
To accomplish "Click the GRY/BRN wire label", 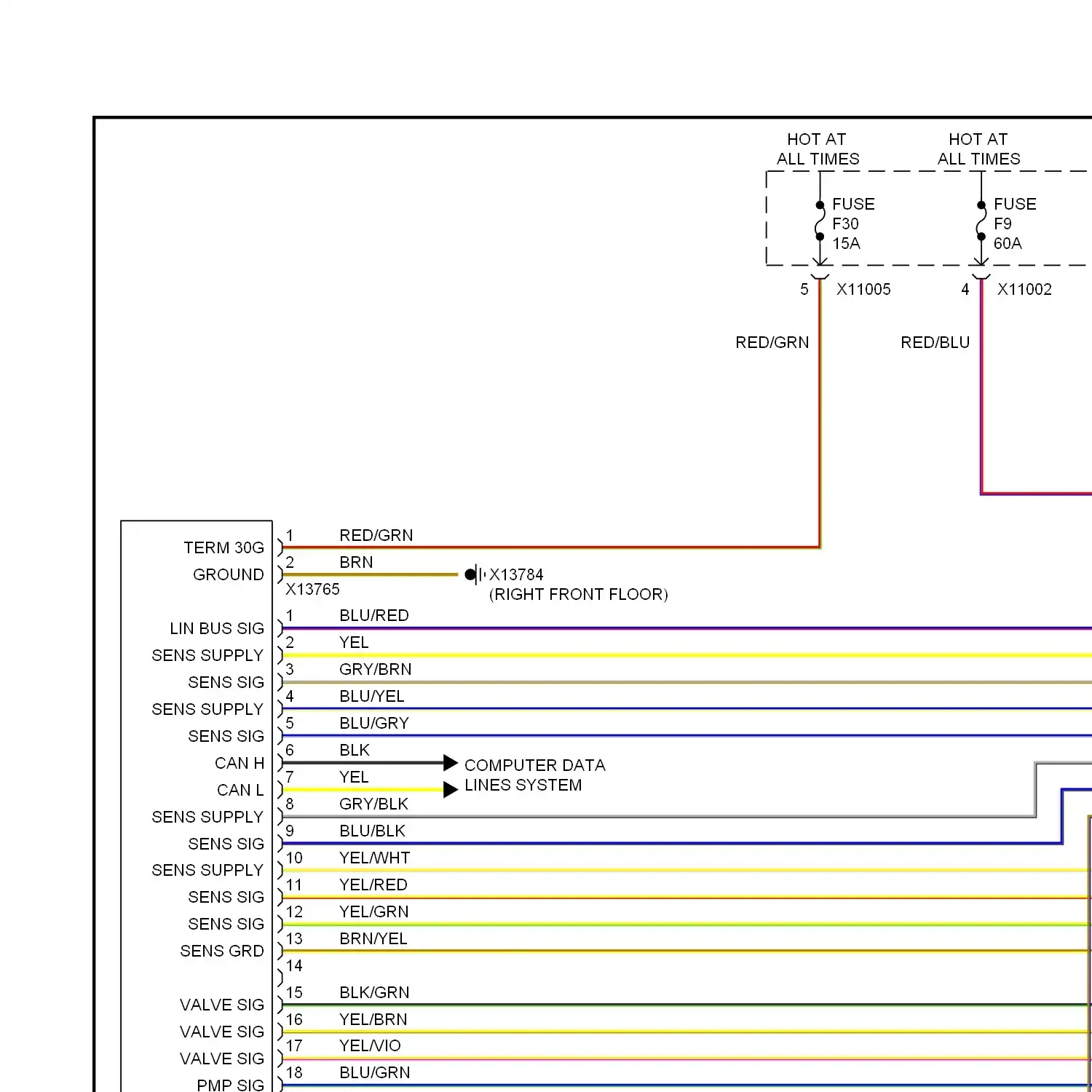I will coord(376,669).
